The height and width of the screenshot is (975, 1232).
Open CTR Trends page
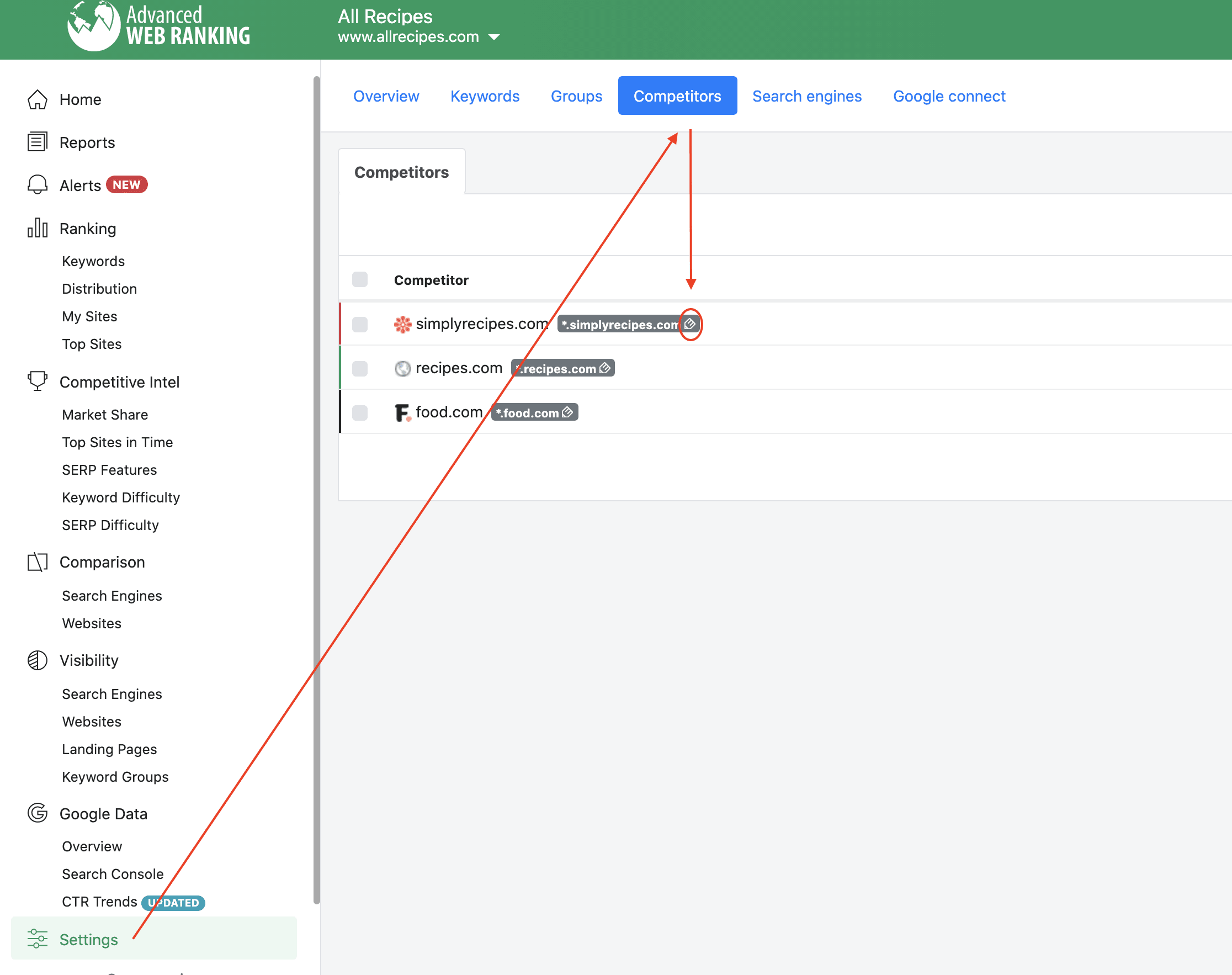coord(100,902)
